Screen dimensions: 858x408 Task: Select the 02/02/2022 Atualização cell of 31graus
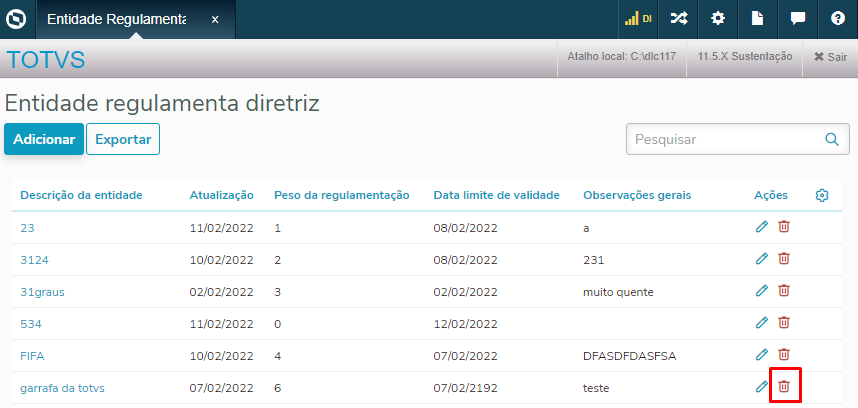pos(222,292)
